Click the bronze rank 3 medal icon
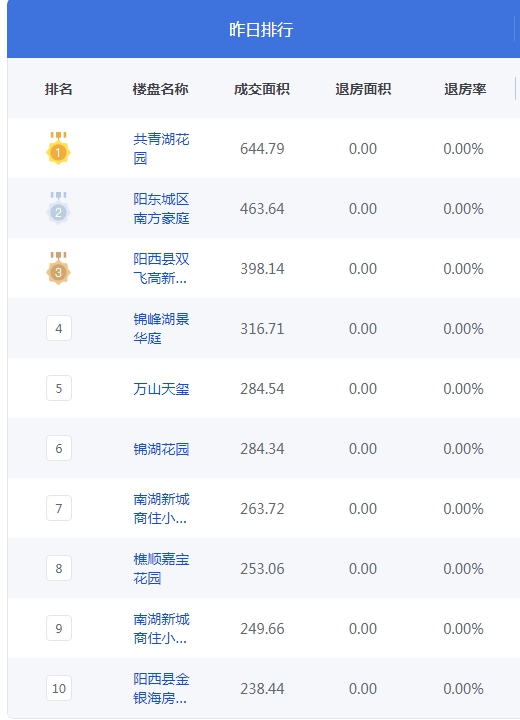The height and width of the screenshot is (720, 520). tap(58, 268)
